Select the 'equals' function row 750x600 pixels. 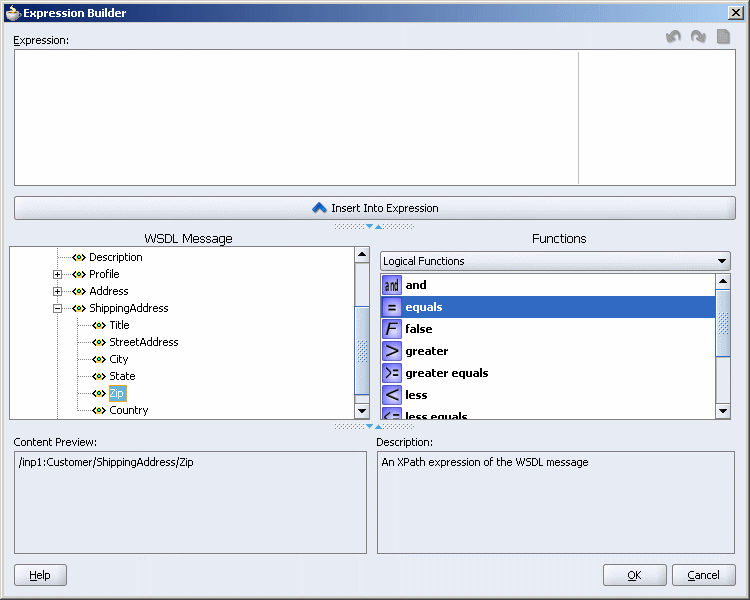[x=548, y=307]
